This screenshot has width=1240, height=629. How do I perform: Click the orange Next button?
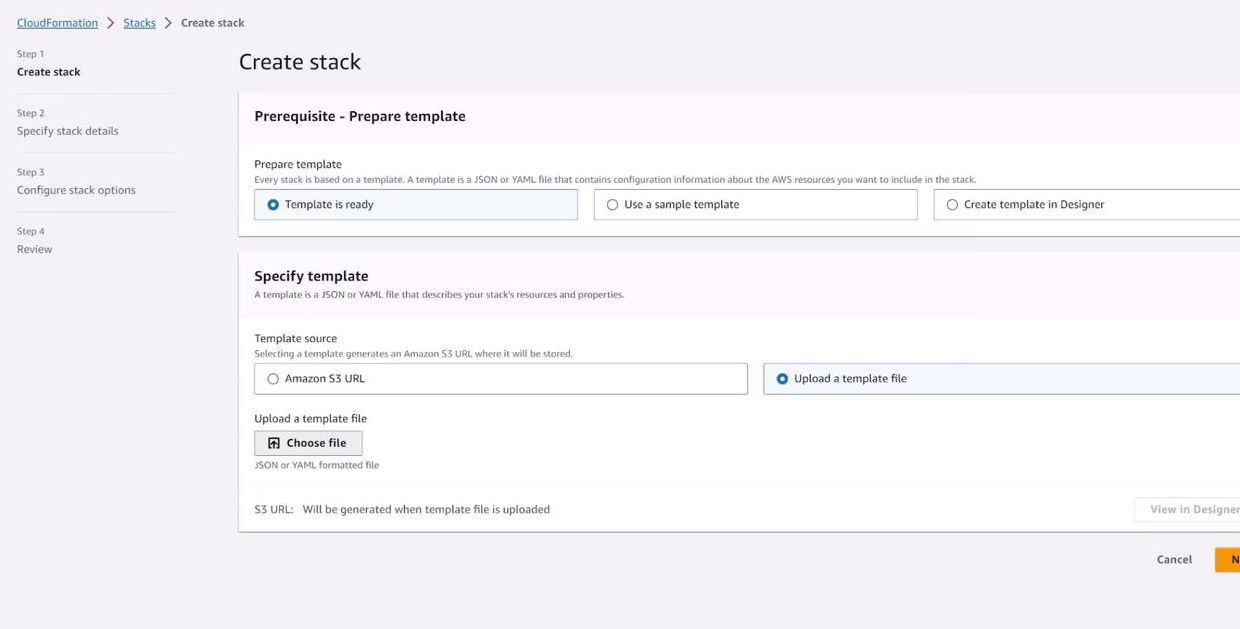pos(1228,559)
